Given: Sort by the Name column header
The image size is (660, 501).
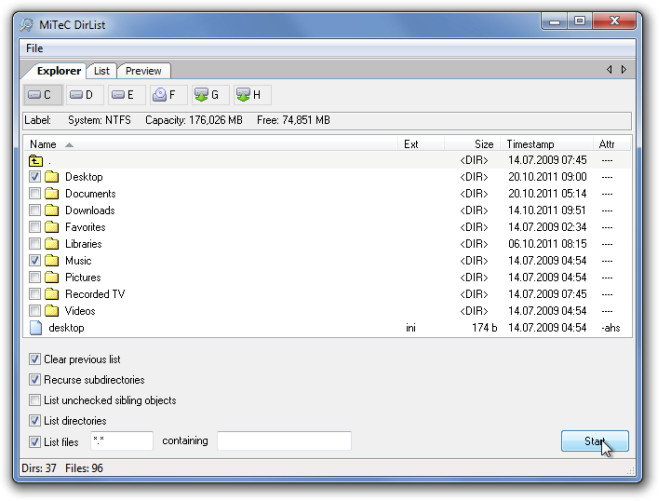Looking at the screenshot, I should (210, 144).
